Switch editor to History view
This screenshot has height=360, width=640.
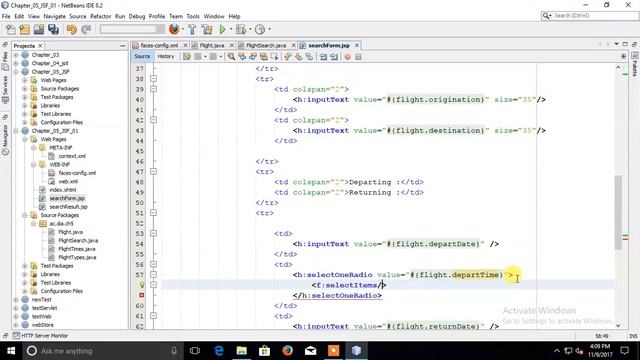pyautogui.click(x=166, y=56)
